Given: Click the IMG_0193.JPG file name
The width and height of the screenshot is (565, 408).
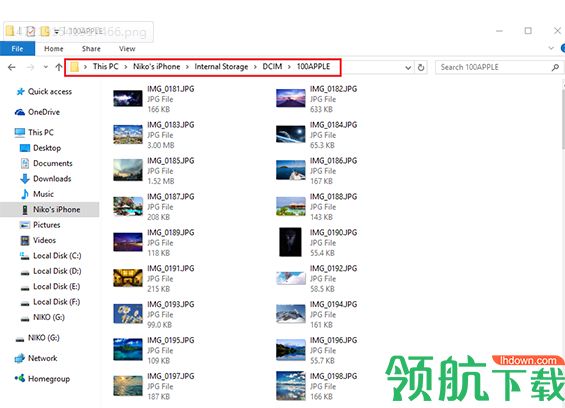Looking at the screenshot, I should 170,305.
